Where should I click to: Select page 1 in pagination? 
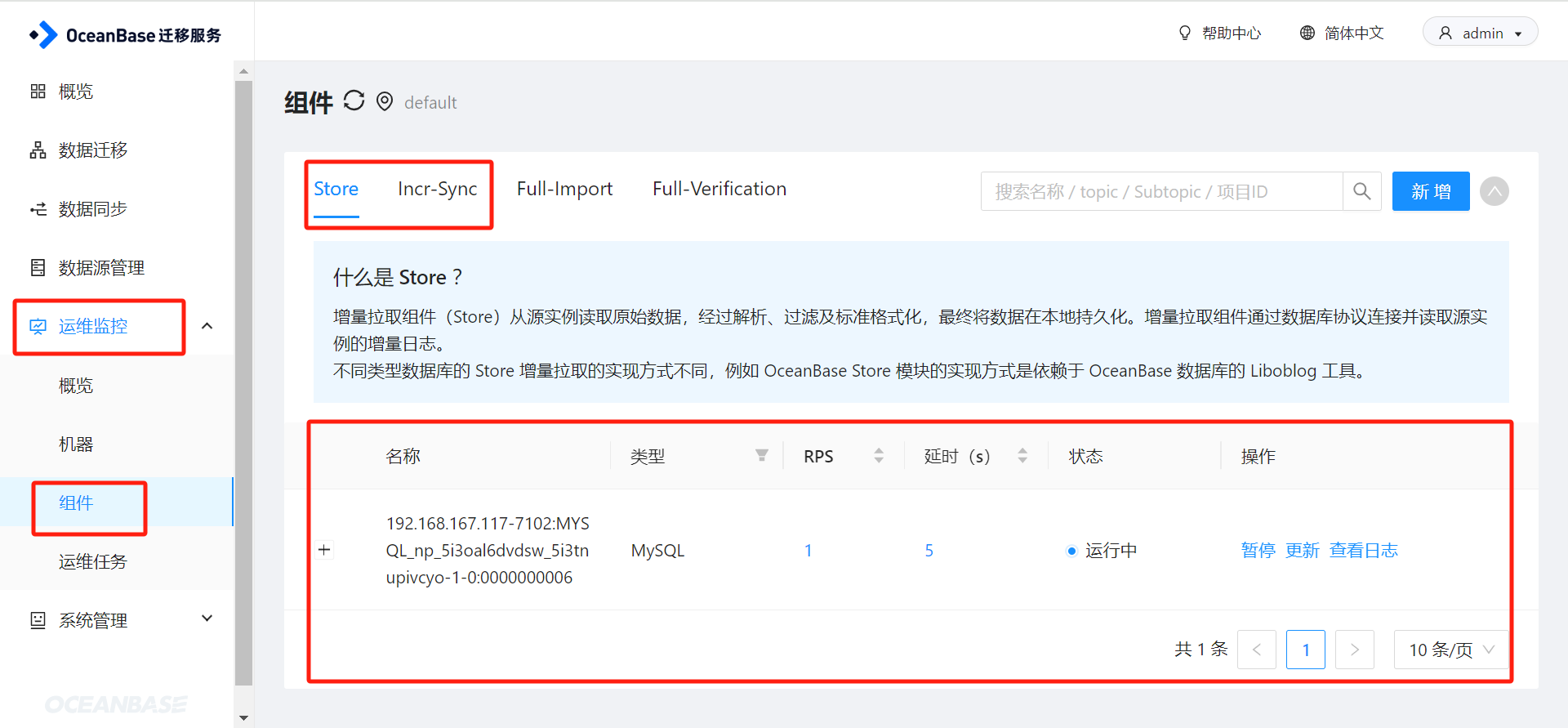coord(1306,650)
